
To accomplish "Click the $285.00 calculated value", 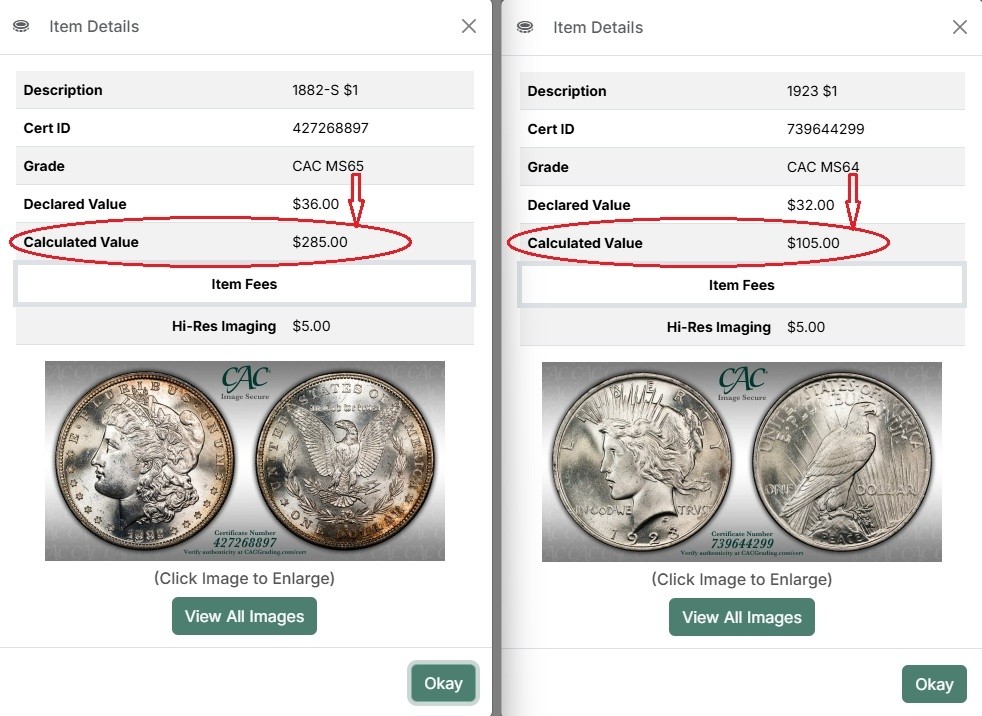I will 320,241.
